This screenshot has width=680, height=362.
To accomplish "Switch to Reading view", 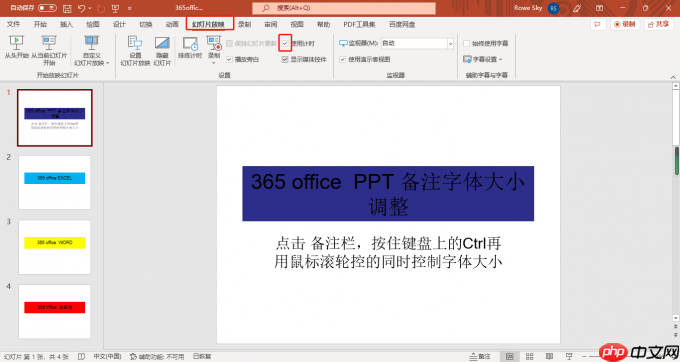I will point(549,356).
